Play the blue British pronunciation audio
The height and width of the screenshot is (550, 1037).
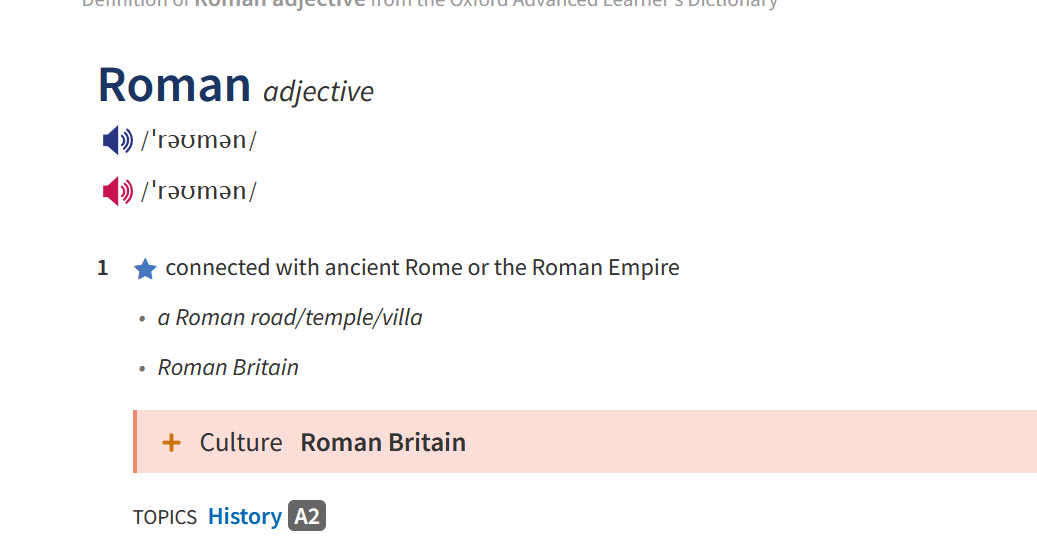click(x=118, y=140)
